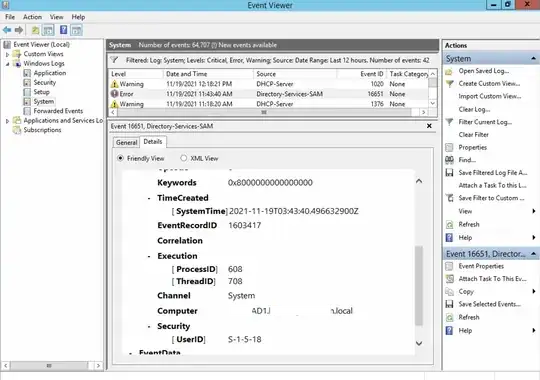The height and width of the screenshot is (380, 540).
Task: Click the binoculars Find icon
Action: click(449, 160)
